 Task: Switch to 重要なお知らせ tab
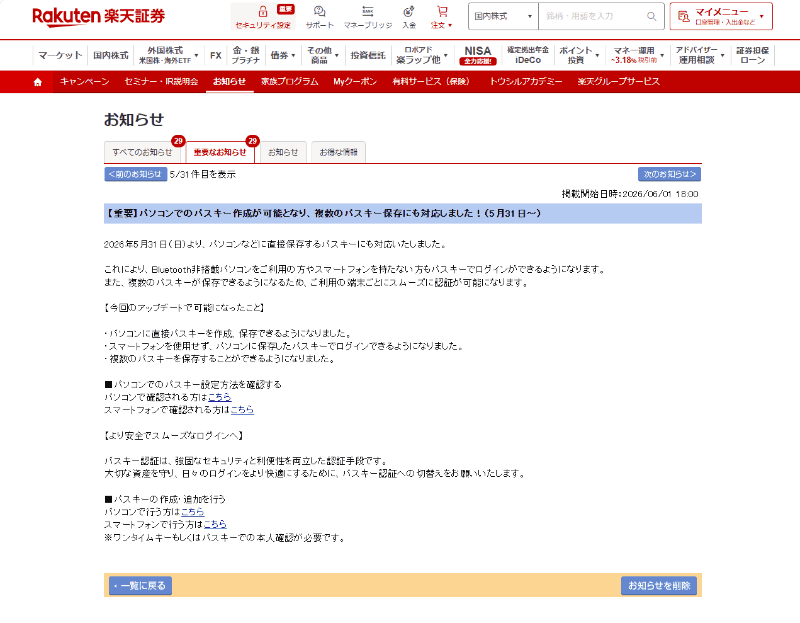220,152
